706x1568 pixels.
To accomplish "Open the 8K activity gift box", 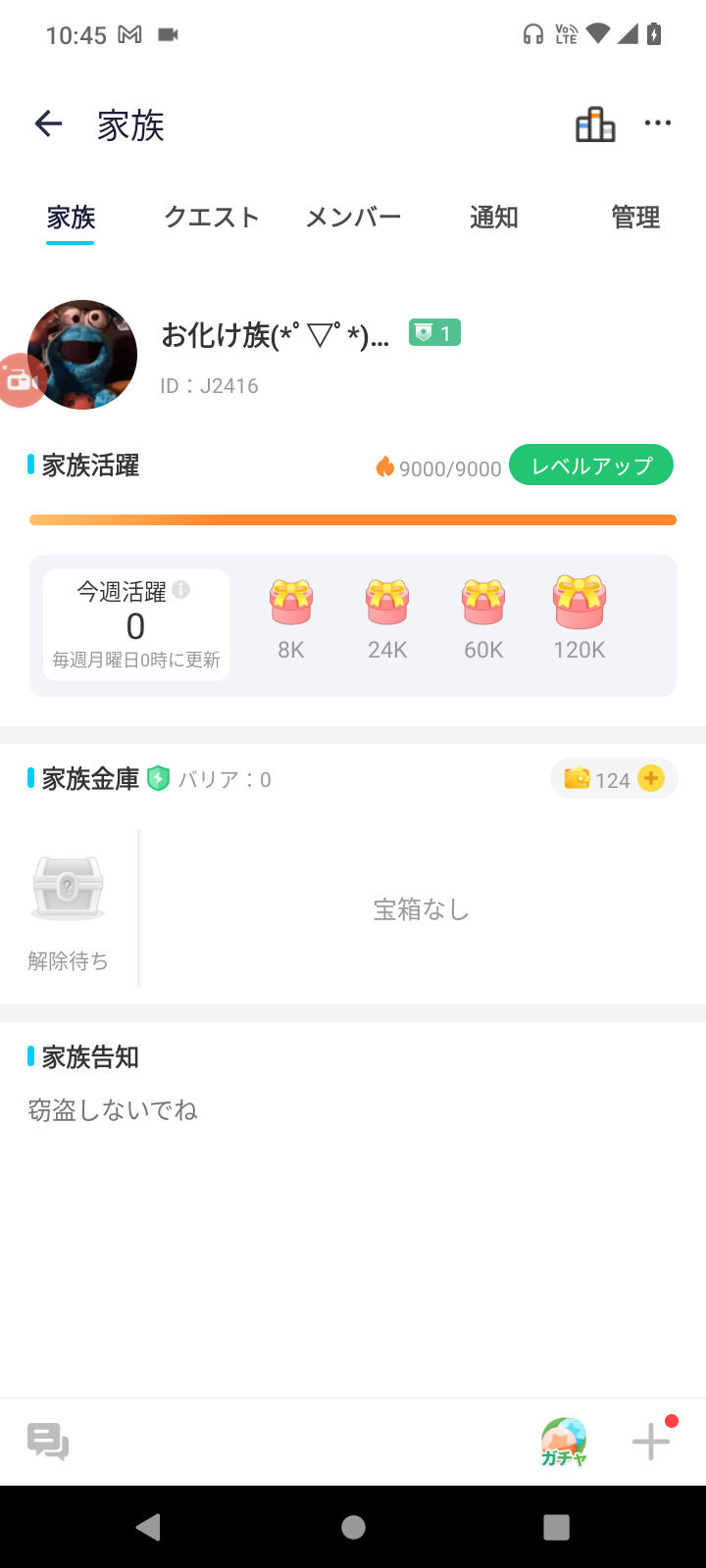I will pyautogui.click(x=291, y=603).
